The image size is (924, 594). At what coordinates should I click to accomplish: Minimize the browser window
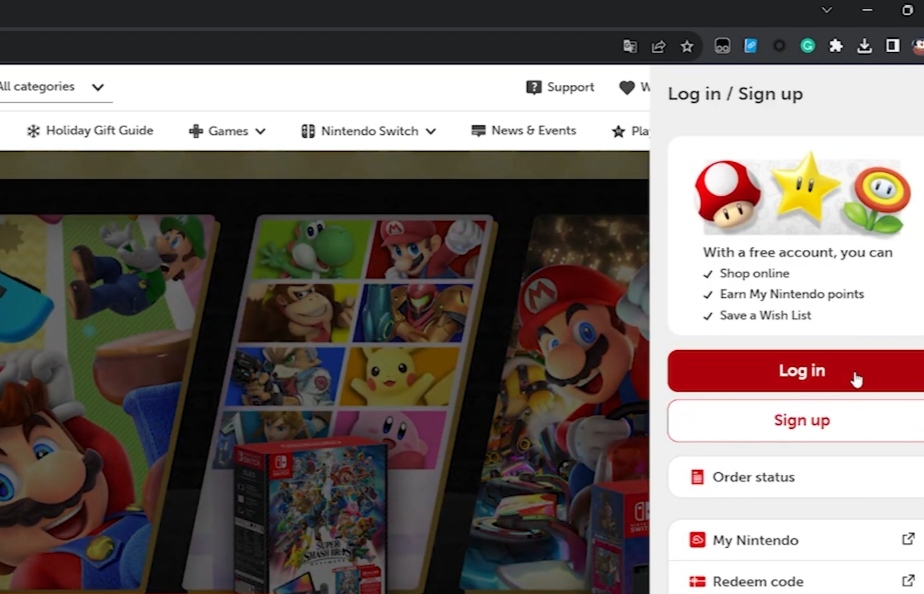[x=867, y=10]
